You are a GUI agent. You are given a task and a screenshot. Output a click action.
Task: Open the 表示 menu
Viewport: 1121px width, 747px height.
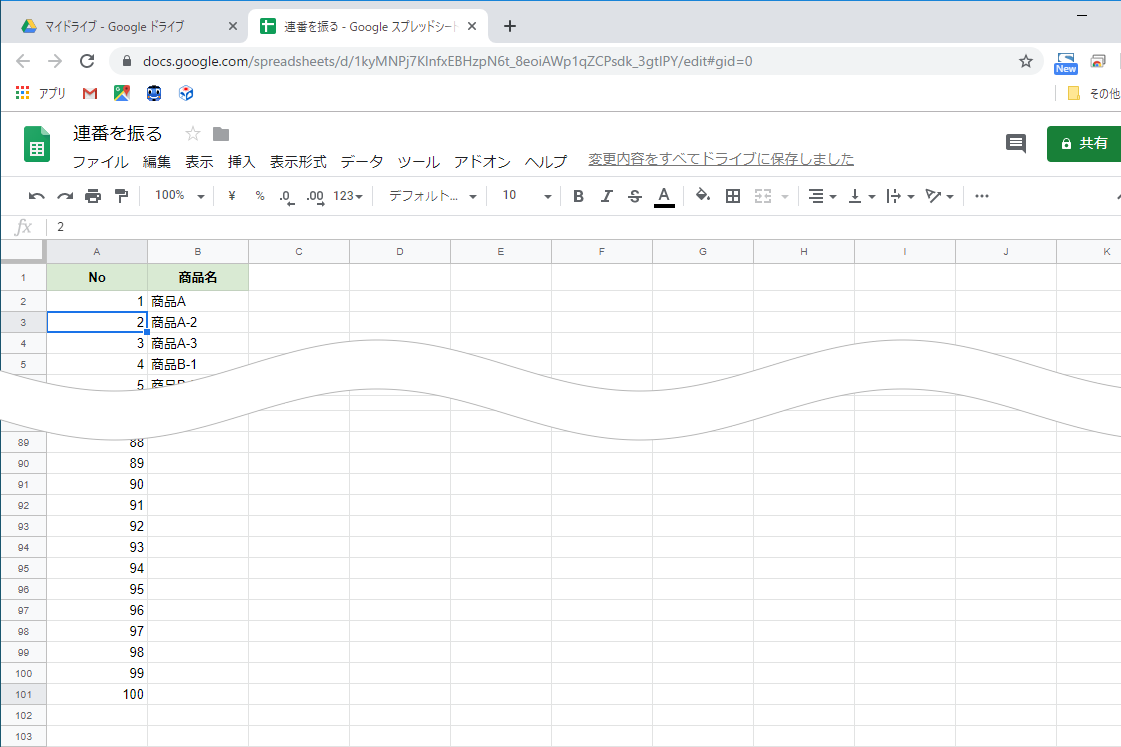(x=199, y=162)
